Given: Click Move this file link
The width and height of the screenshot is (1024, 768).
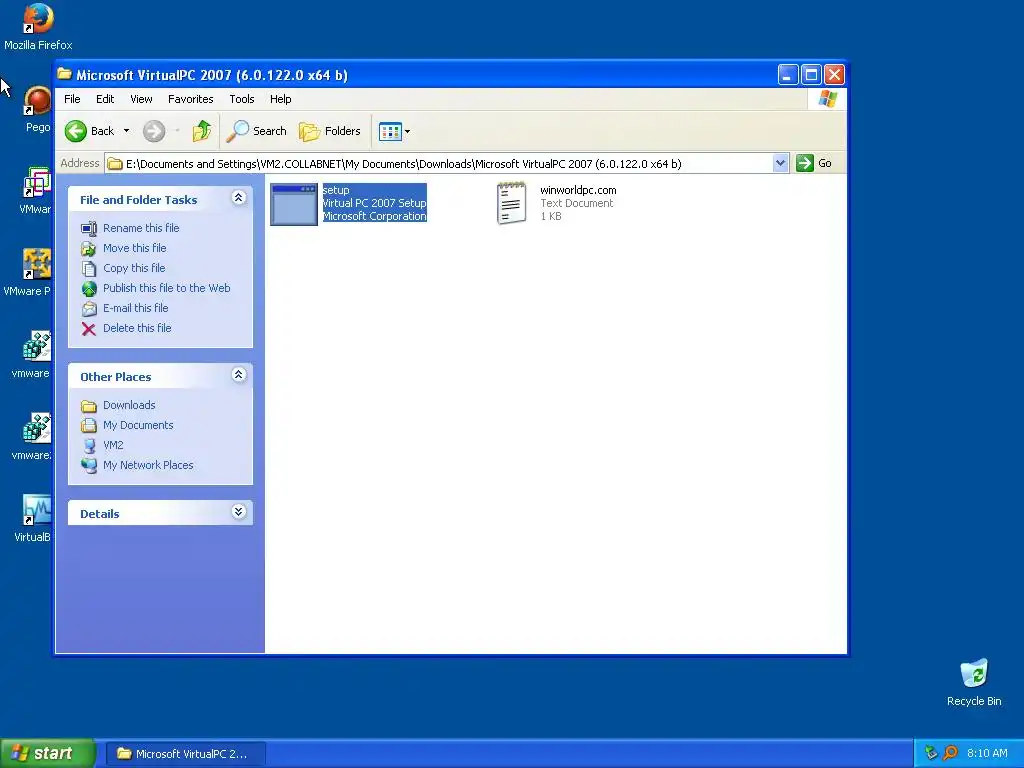Looking at the screenshot, I should coord(135,248).
